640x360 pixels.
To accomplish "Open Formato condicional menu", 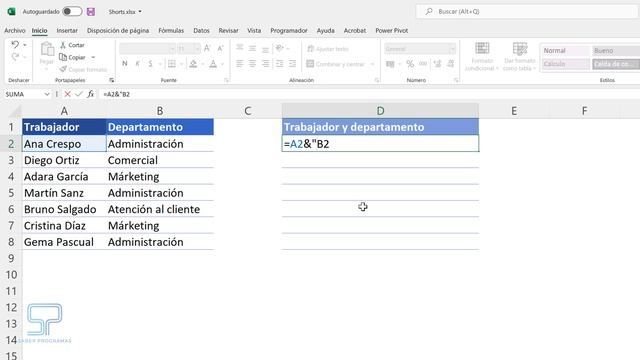I will tap(482, 56).
